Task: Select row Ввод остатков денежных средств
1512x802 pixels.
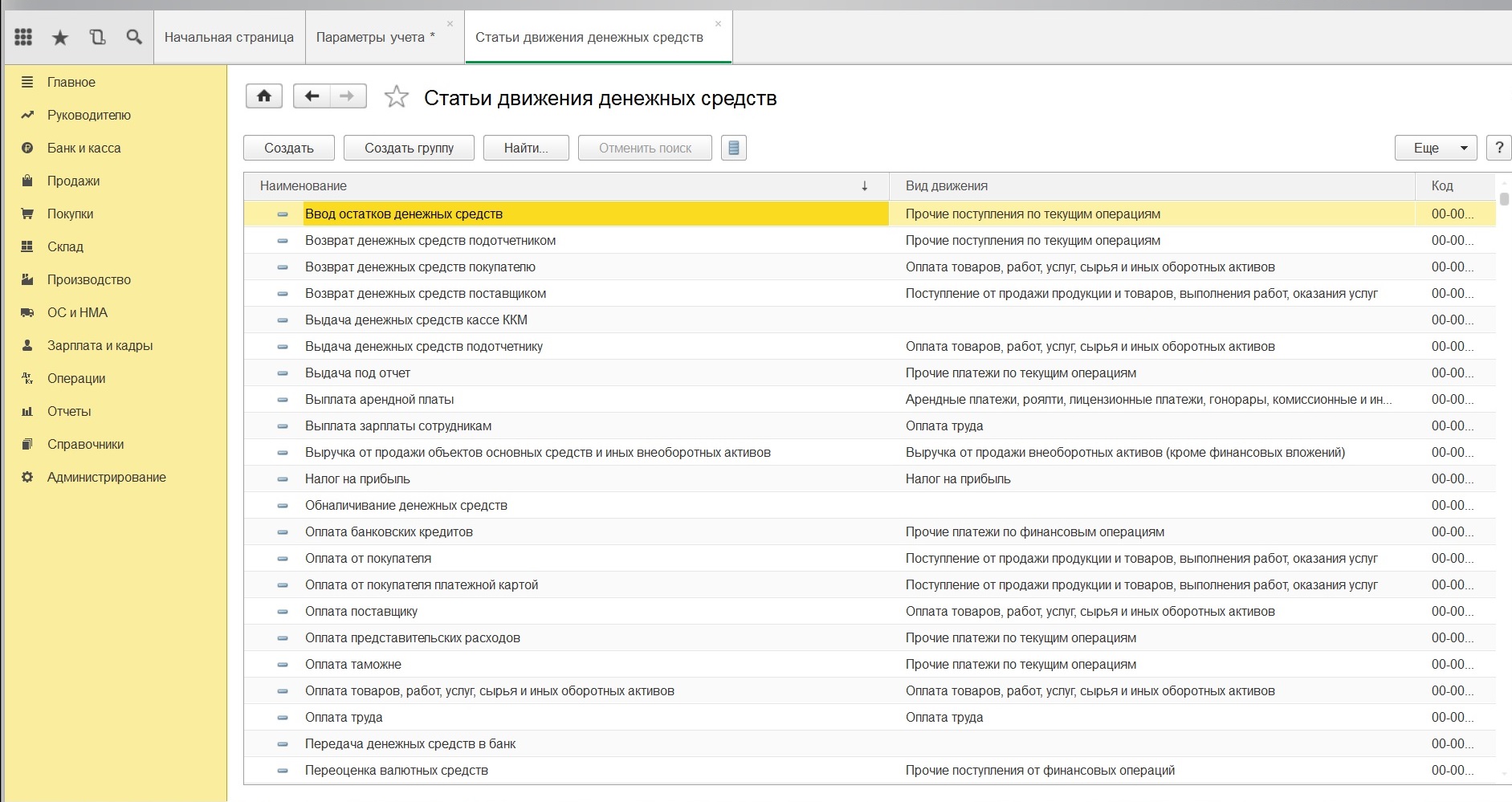Action: tap(870, 214)
